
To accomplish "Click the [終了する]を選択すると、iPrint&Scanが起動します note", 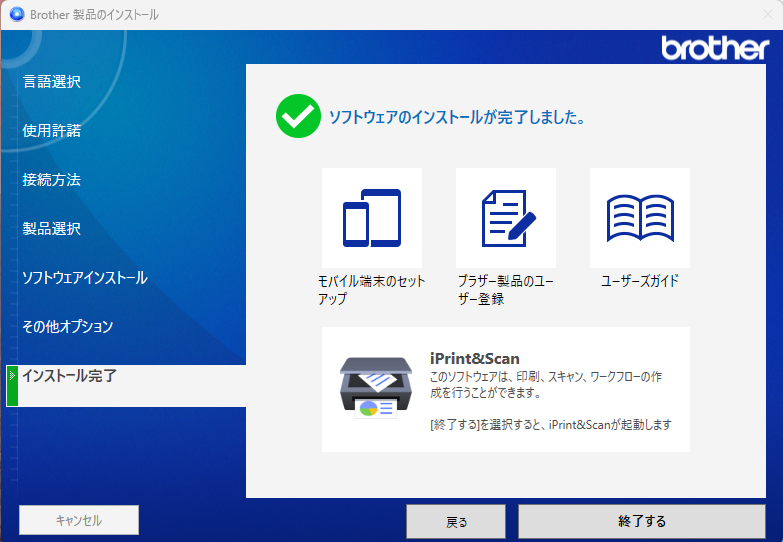I will click(x=550, y=425).
